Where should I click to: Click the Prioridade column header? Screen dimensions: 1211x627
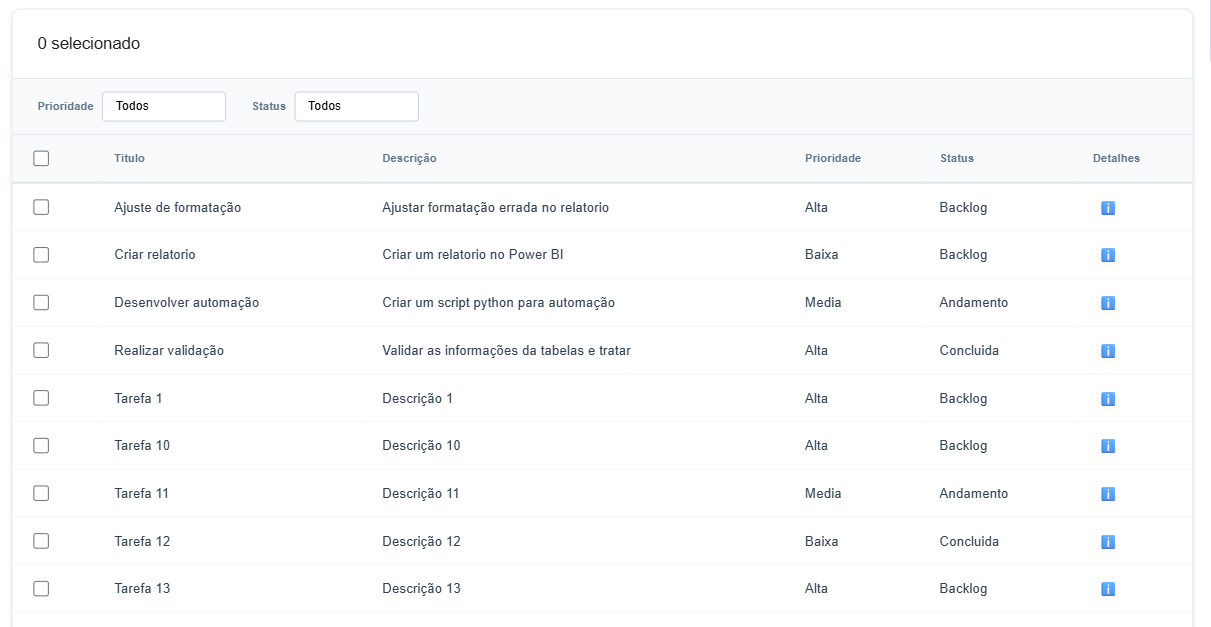(x=832, y=158)
